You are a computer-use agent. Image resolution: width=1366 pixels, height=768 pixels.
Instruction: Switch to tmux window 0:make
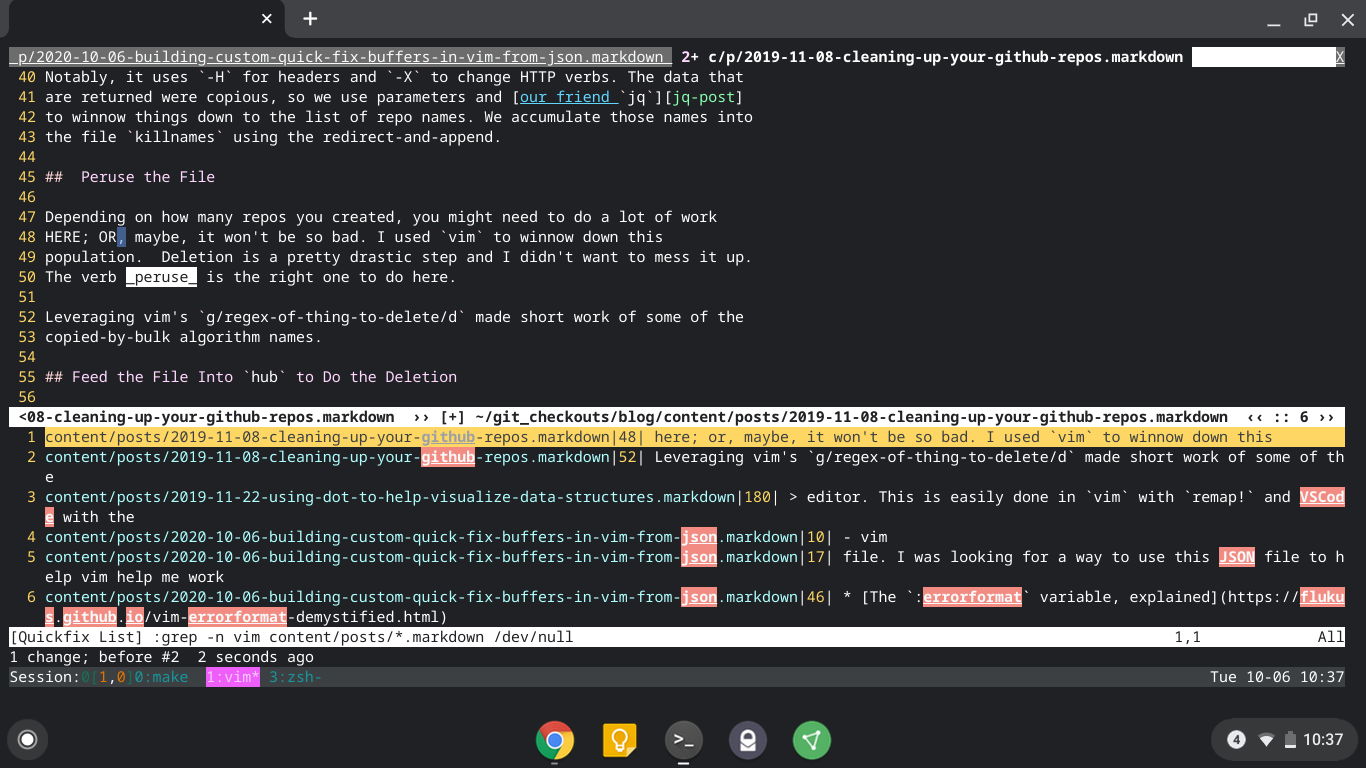coord(161,677)
